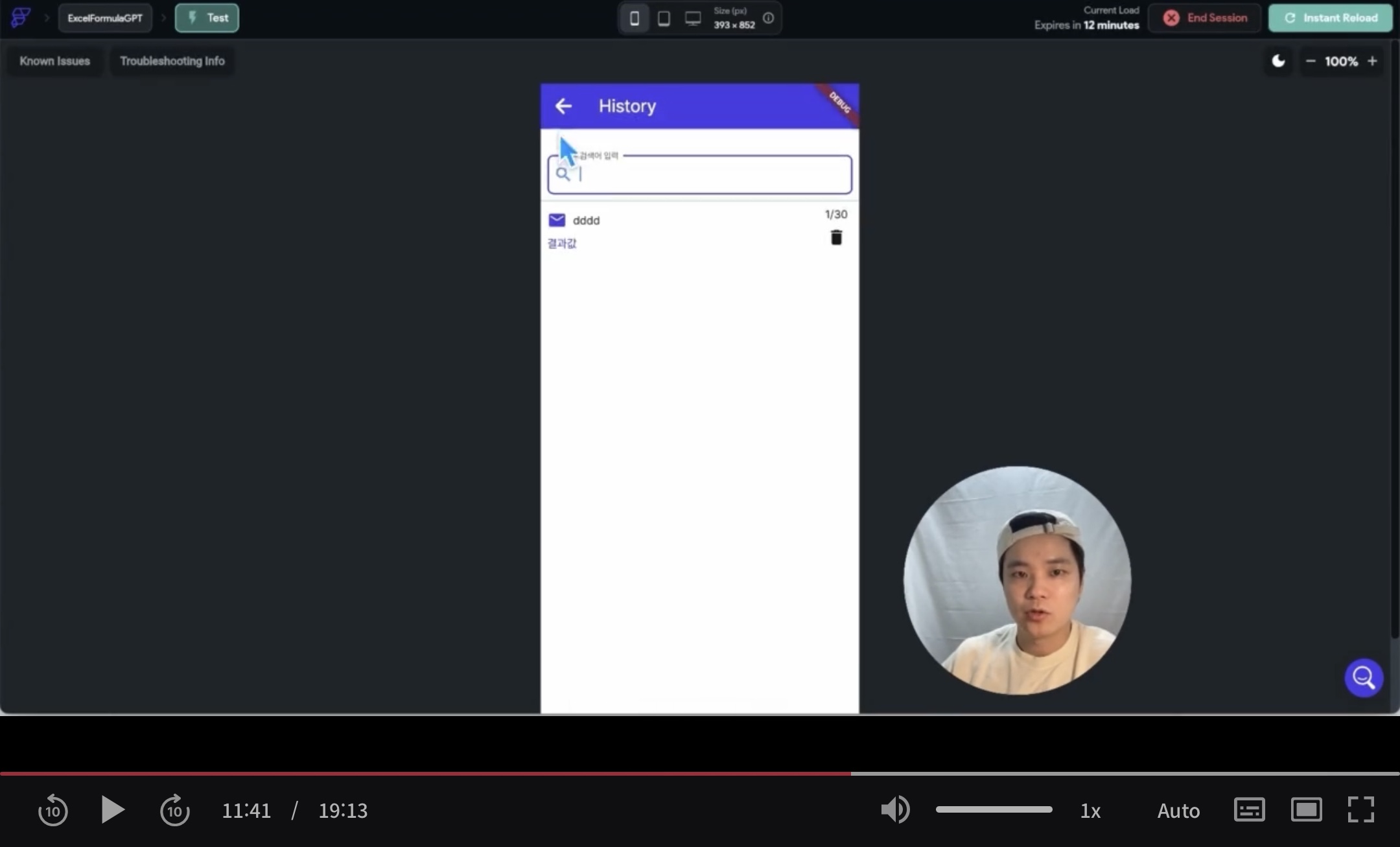Image resolution: width=1400 pixels, height=847 pixels.
Task: Click the round purple search chat button
Action: point(1364,678)
